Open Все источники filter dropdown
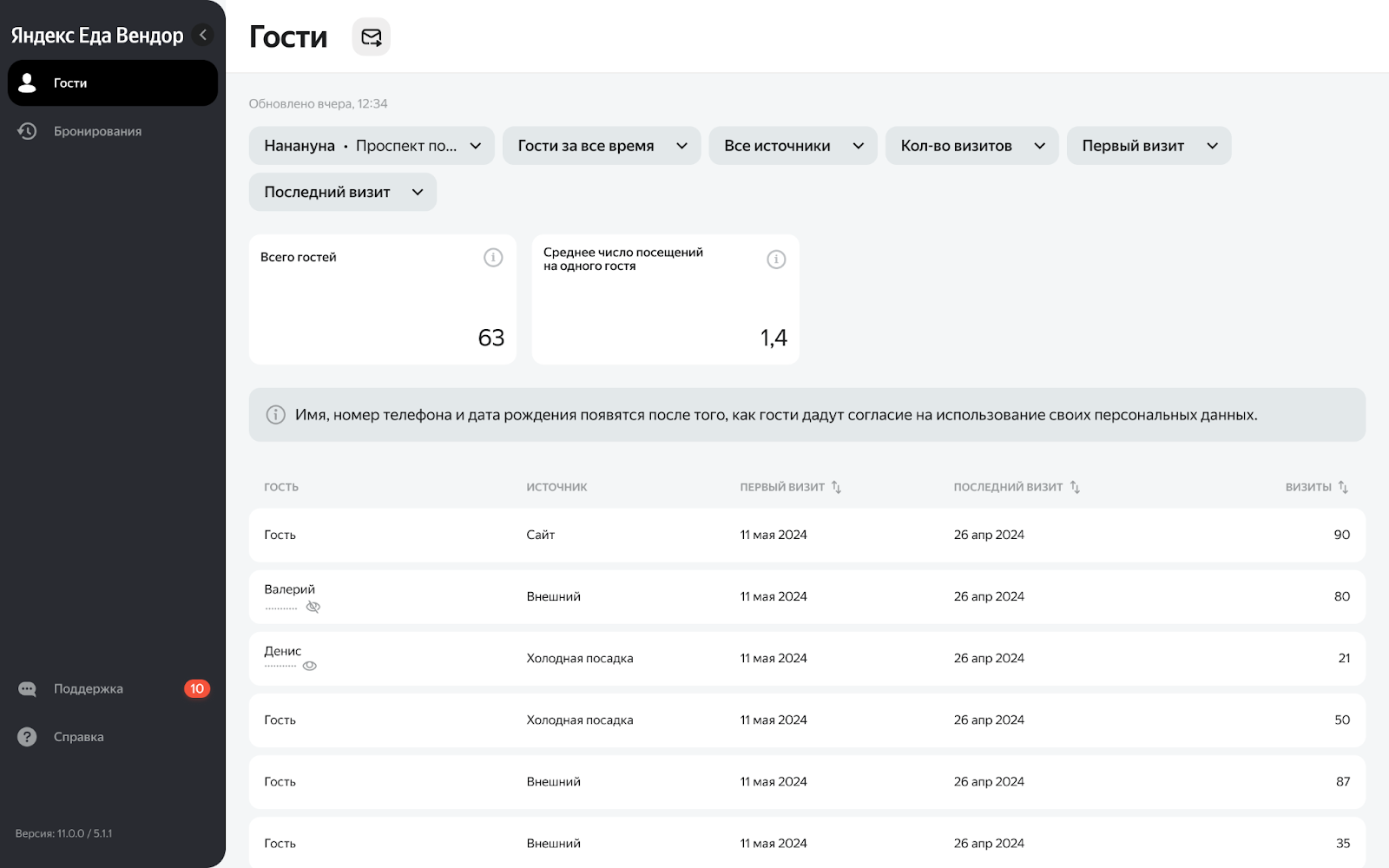Viewport: 1389px width, 868px height. tap(793, 146)
